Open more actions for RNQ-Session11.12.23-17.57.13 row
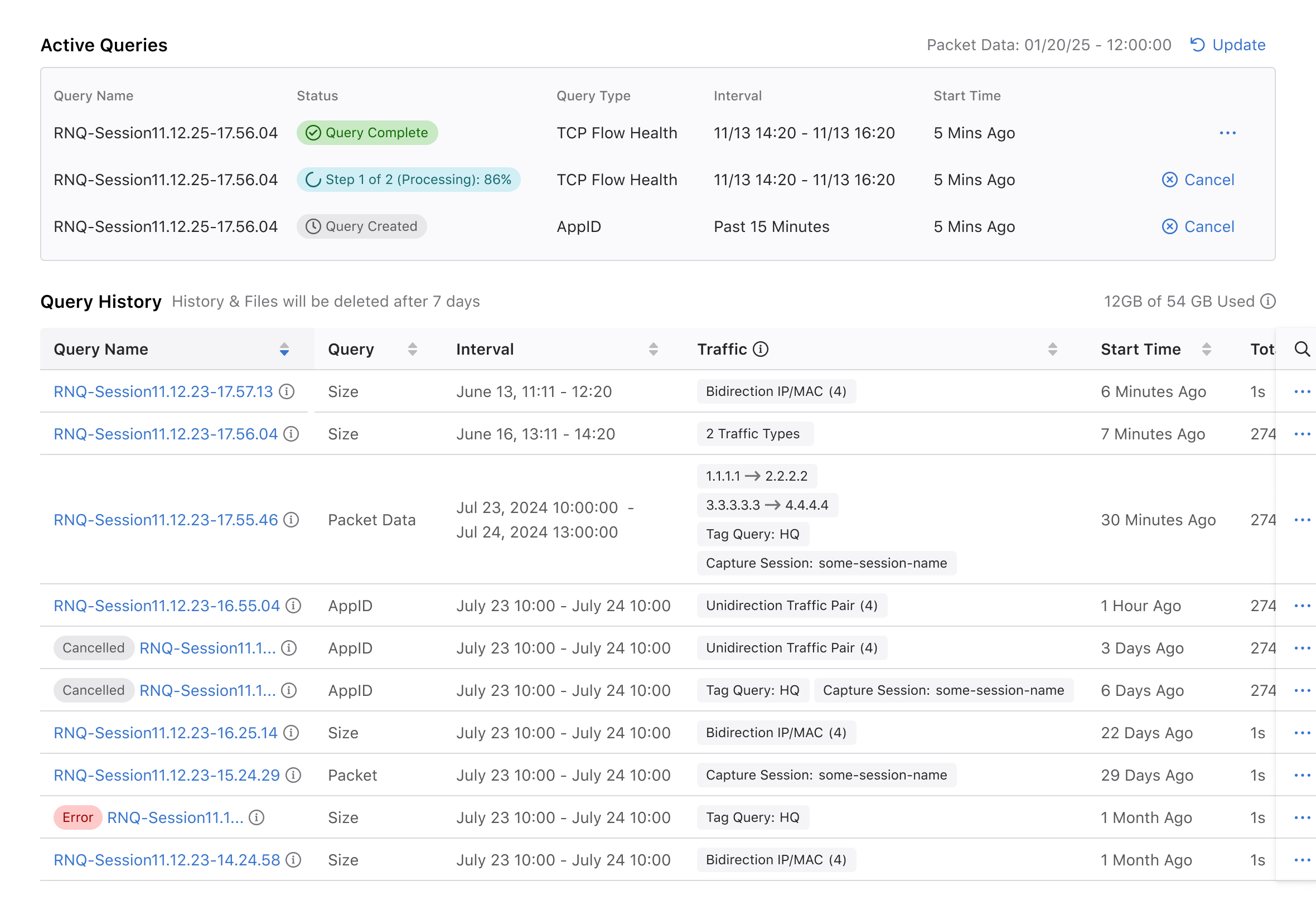The height and width of the screenshot is (910, 1316). [1302, 391]
